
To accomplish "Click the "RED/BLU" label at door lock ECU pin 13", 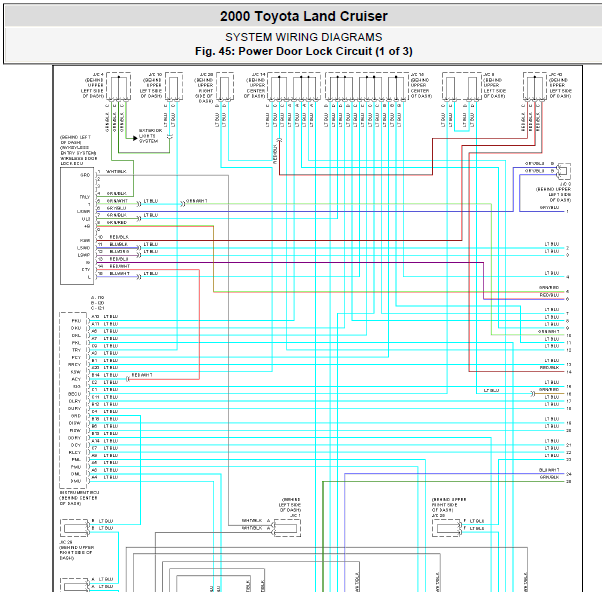I will click(x=119, y=259).
